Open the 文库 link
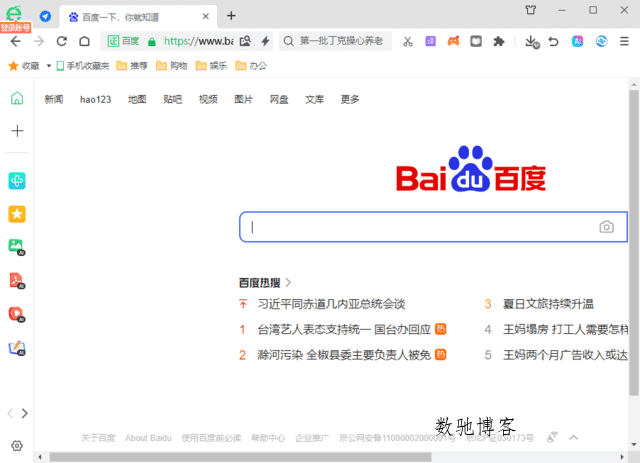 pyautogui.click(x=314, y=99)
